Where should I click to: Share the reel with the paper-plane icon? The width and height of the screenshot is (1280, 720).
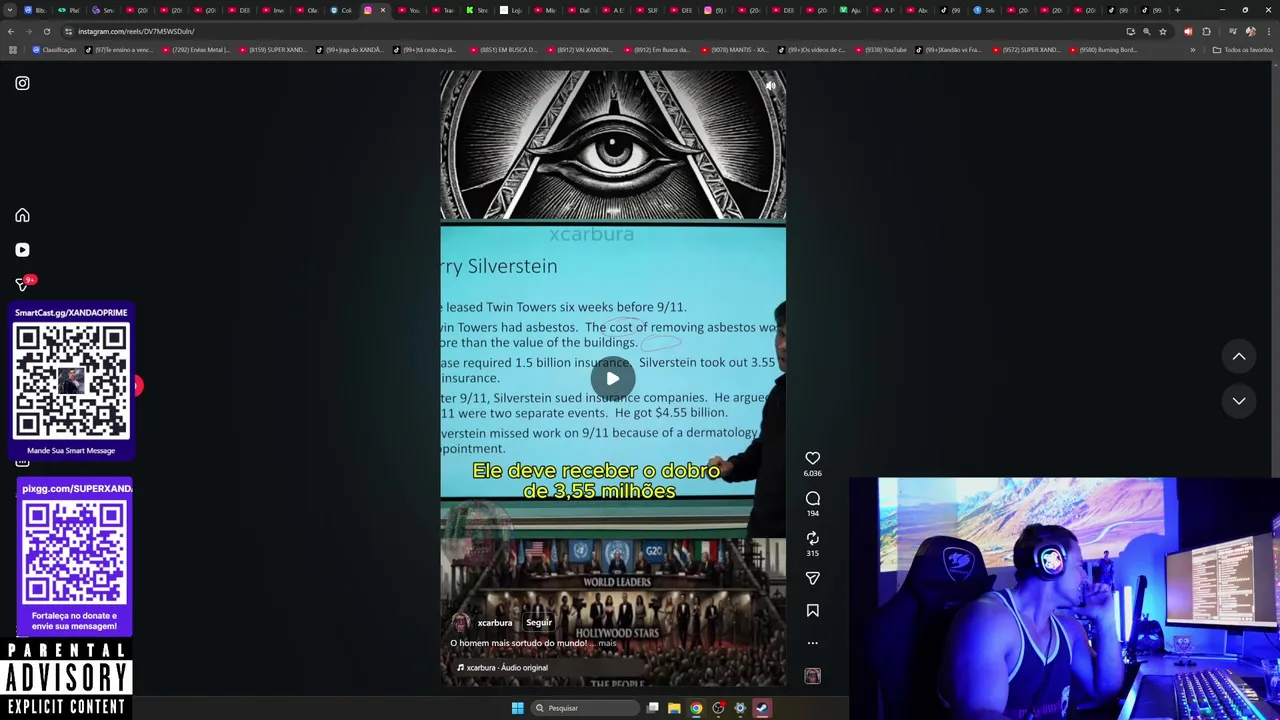pos(813,578)
